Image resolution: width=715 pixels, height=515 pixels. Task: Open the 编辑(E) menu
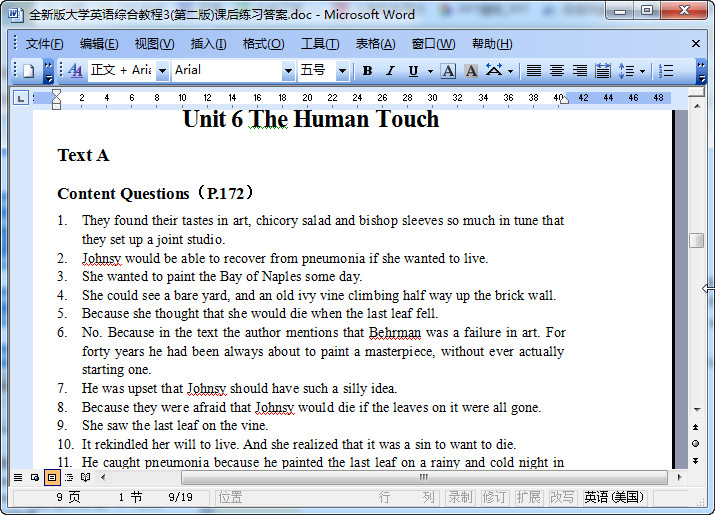(x=99, y=44)
